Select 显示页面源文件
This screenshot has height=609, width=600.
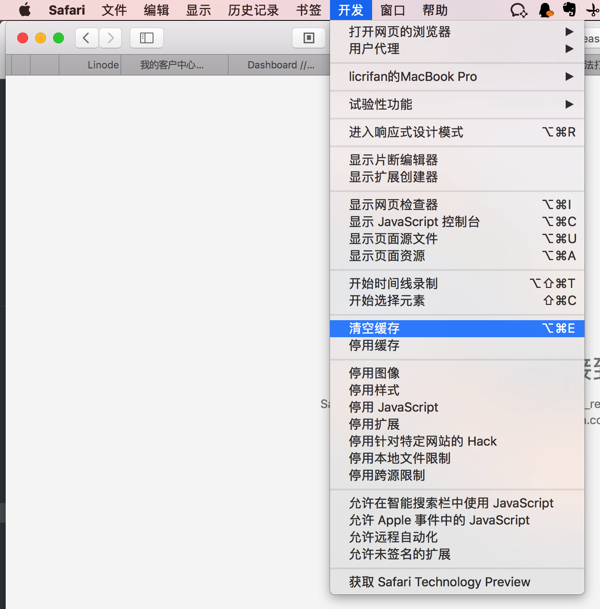457,238
